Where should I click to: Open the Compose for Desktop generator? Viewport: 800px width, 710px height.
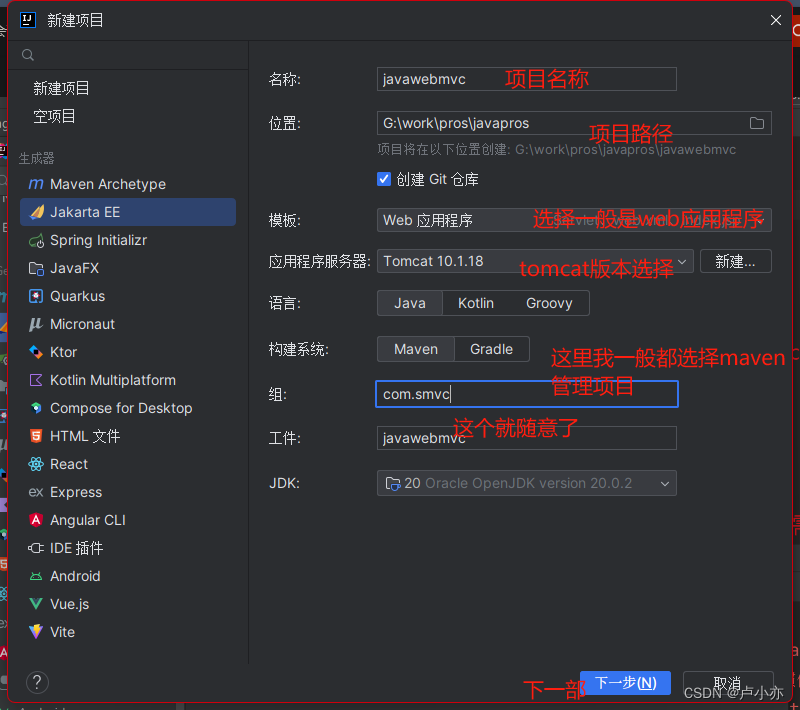[109, 408]
